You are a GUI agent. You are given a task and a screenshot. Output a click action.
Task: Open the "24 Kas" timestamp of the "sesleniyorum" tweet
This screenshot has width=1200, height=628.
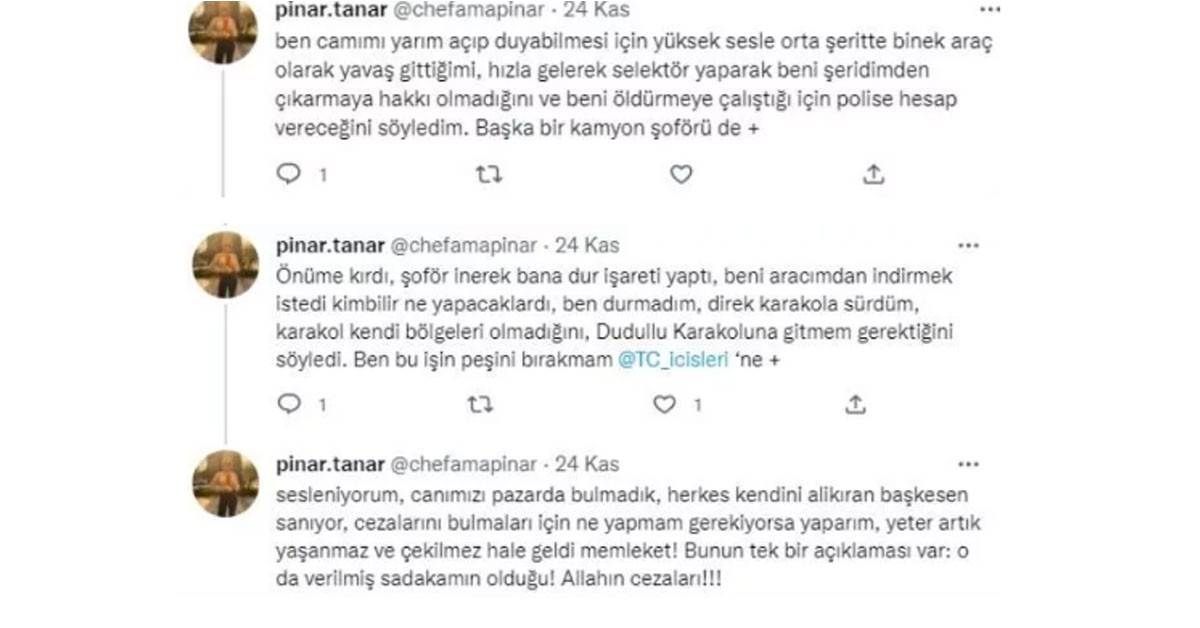[587, 464]
